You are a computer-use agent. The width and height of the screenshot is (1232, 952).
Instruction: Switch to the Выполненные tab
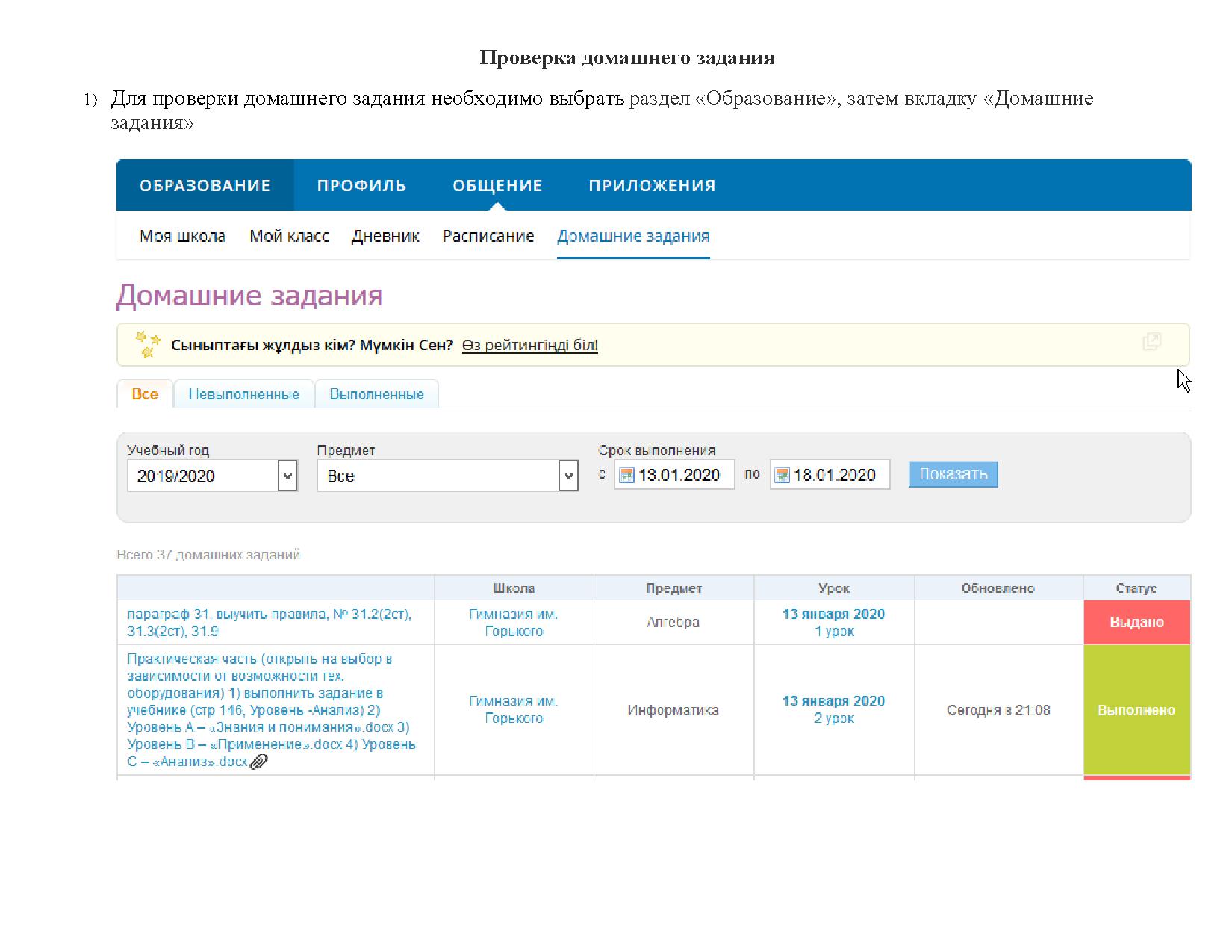click(x=376, y=394)
